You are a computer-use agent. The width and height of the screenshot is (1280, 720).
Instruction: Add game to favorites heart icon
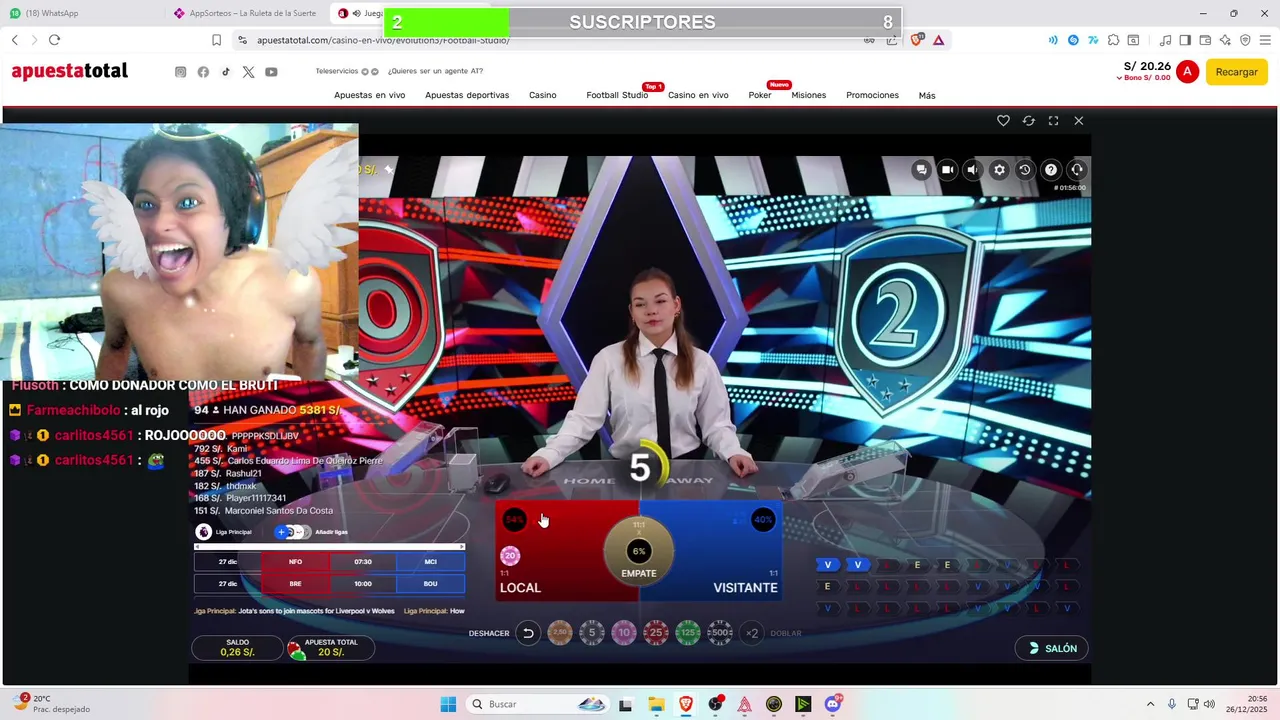[1003, 120]
